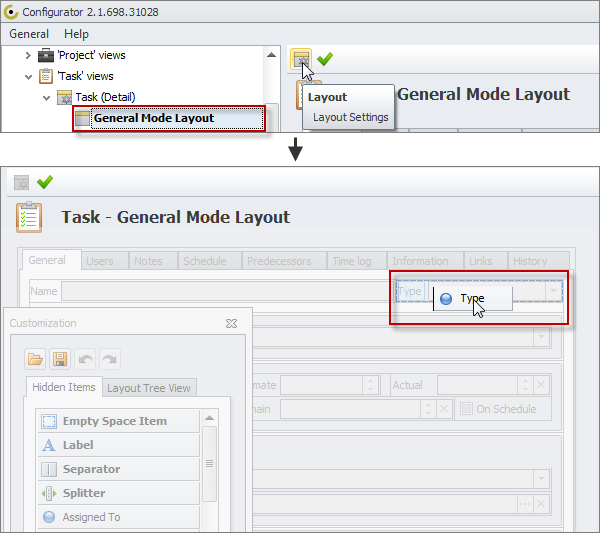The width and height of the screenshot is (600, 533).
Task: Click the green checkmark apply icon in top toolbar
Action: [325, 60]
